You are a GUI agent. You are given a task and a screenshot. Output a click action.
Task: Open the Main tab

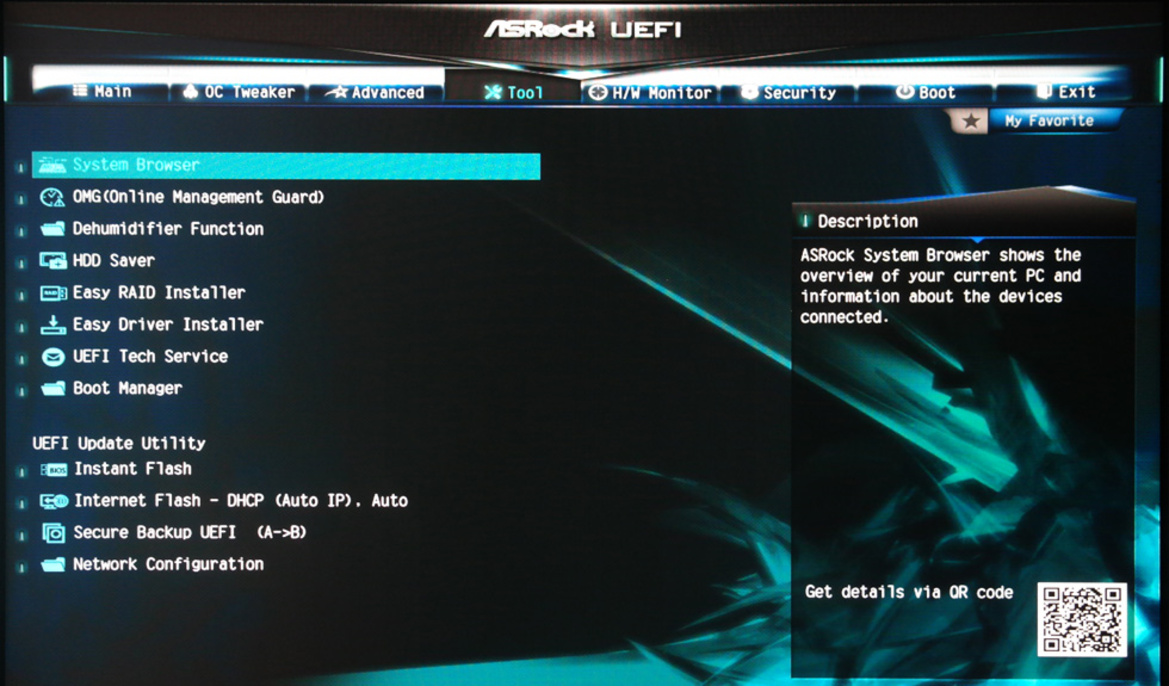[102, 92]
